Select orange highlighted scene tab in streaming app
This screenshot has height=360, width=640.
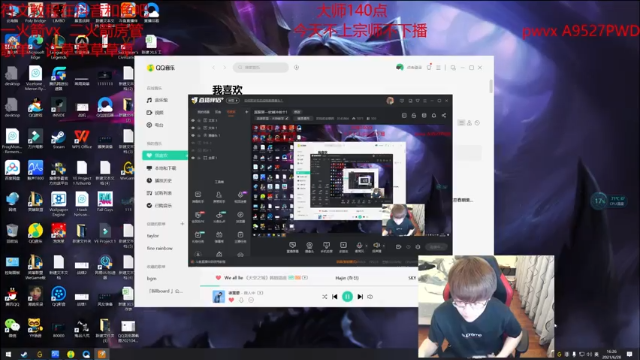coord(231,112)
